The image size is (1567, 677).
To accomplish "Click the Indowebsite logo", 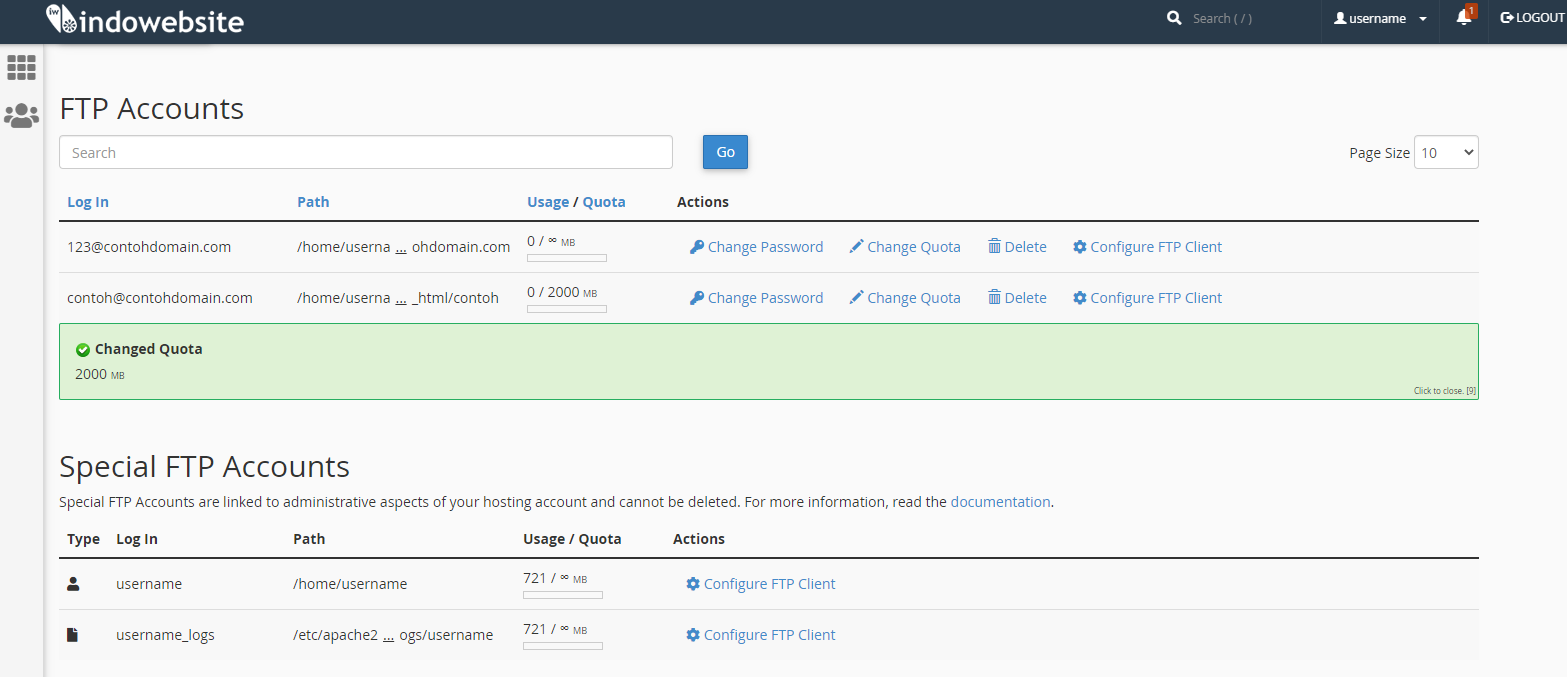I will (145, 20).
